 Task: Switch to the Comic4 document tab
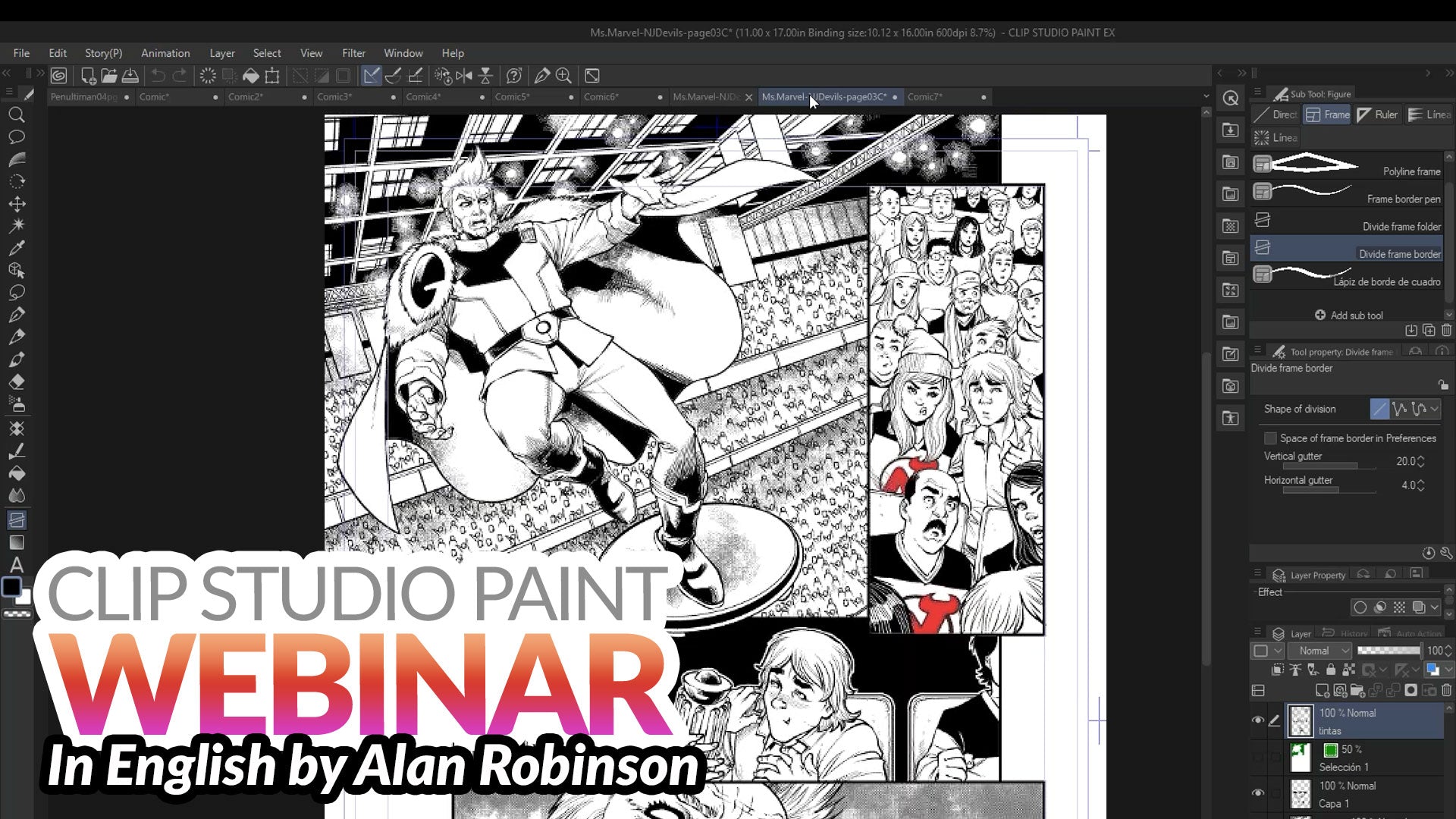(423, 97)
